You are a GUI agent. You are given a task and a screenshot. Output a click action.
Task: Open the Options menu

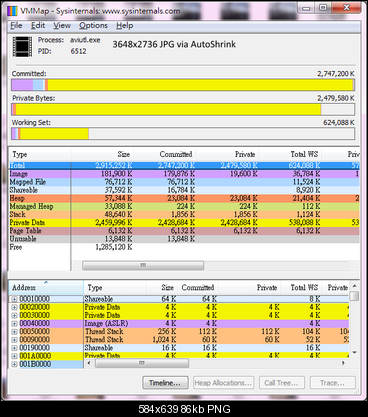click(x=93, y=26)
